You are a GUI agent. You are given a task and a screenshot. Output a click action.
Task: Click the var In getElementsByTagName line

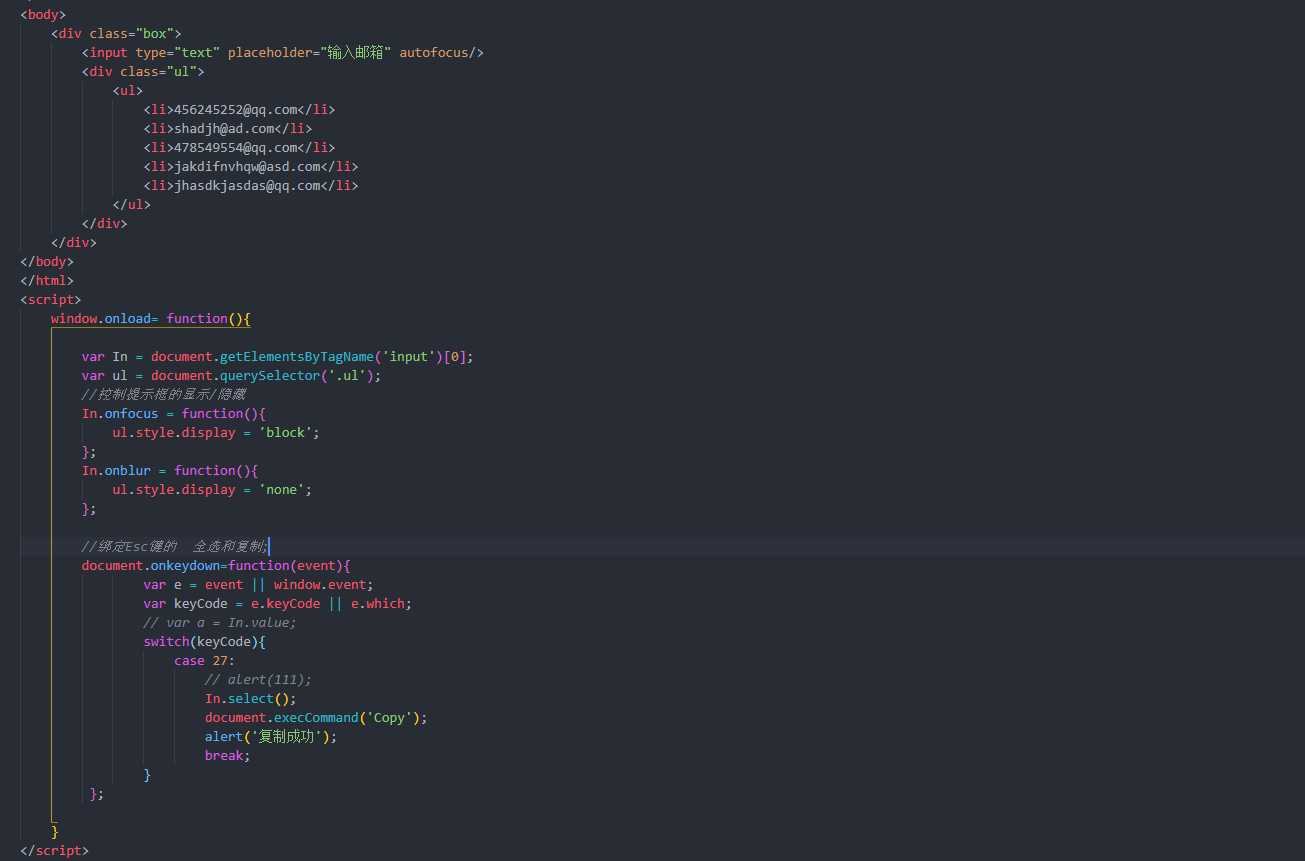pyautogui.click(x=278, y=356)
